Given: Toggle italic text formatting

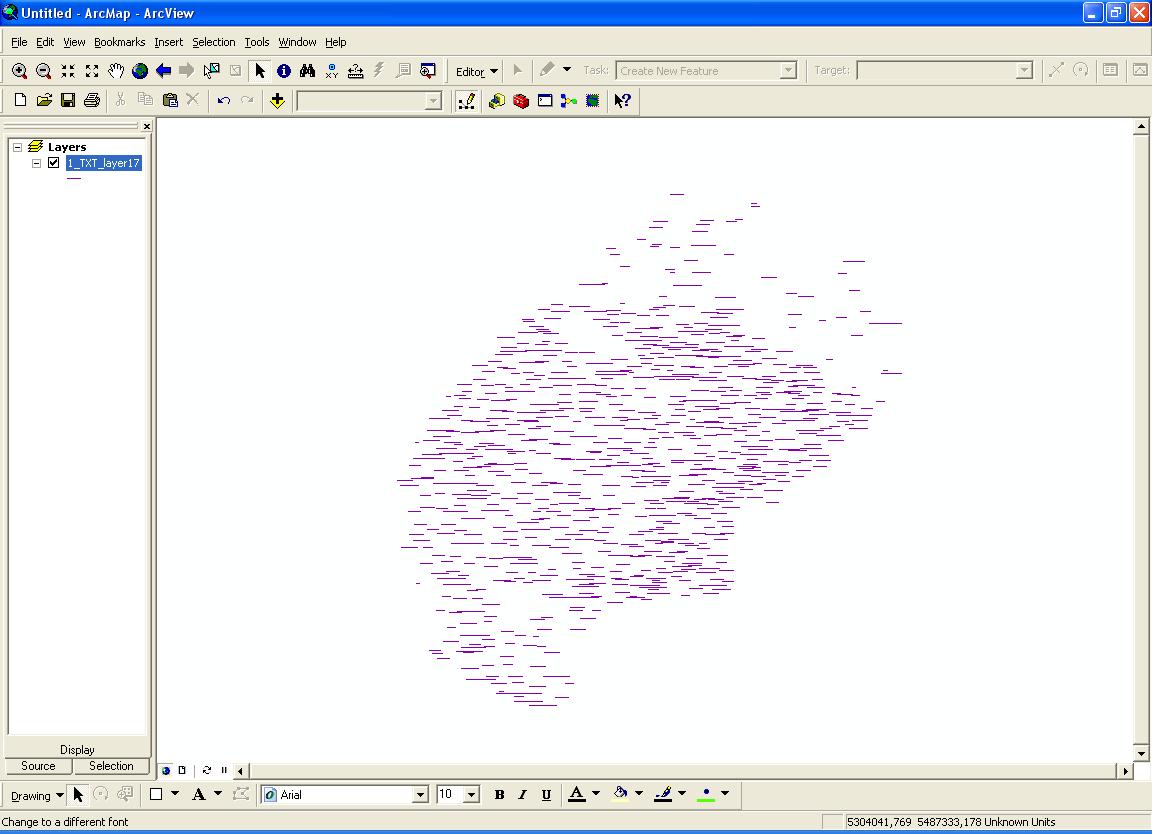Looking at the screenshot, I should (x=522, y=794).
